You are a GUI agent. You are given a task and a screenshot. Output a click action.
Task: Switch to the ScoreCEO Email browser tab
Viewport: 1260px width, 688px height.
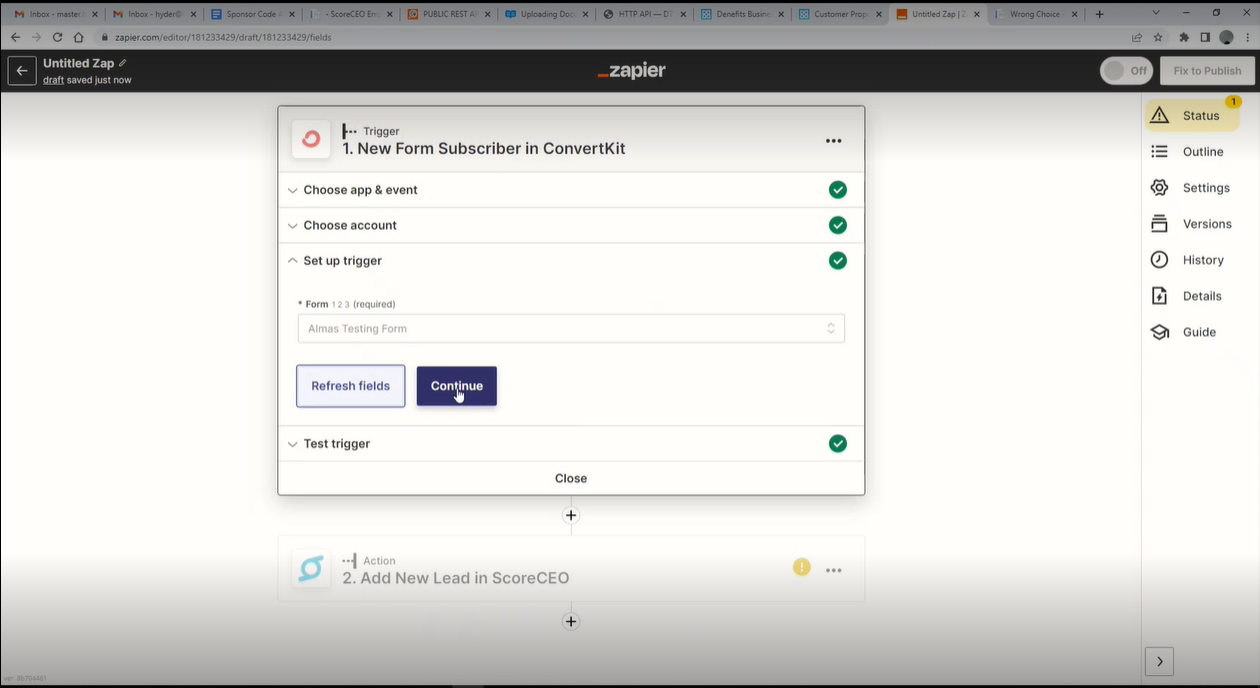click(x=350, y=14)
